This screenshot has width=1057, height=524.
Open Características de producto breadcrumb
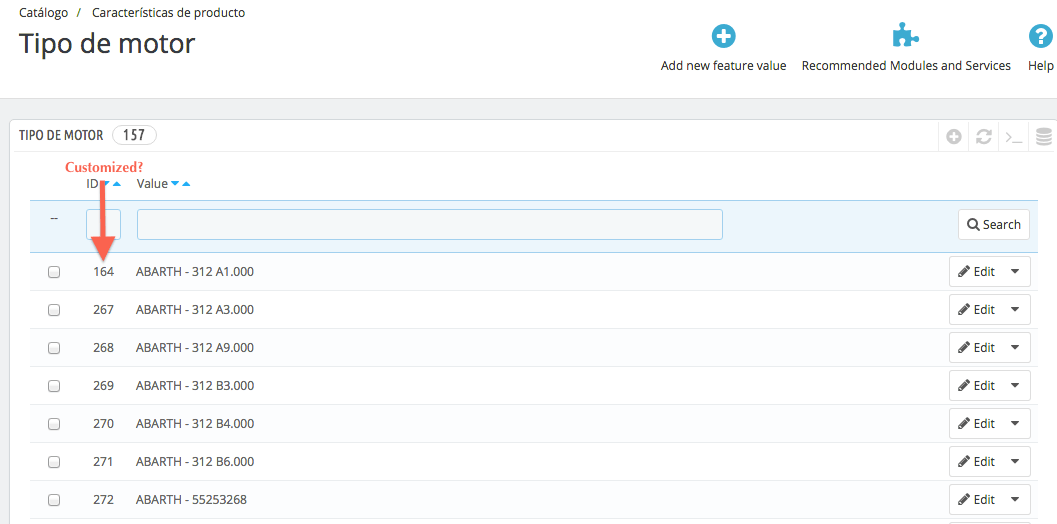pos(169,13)
